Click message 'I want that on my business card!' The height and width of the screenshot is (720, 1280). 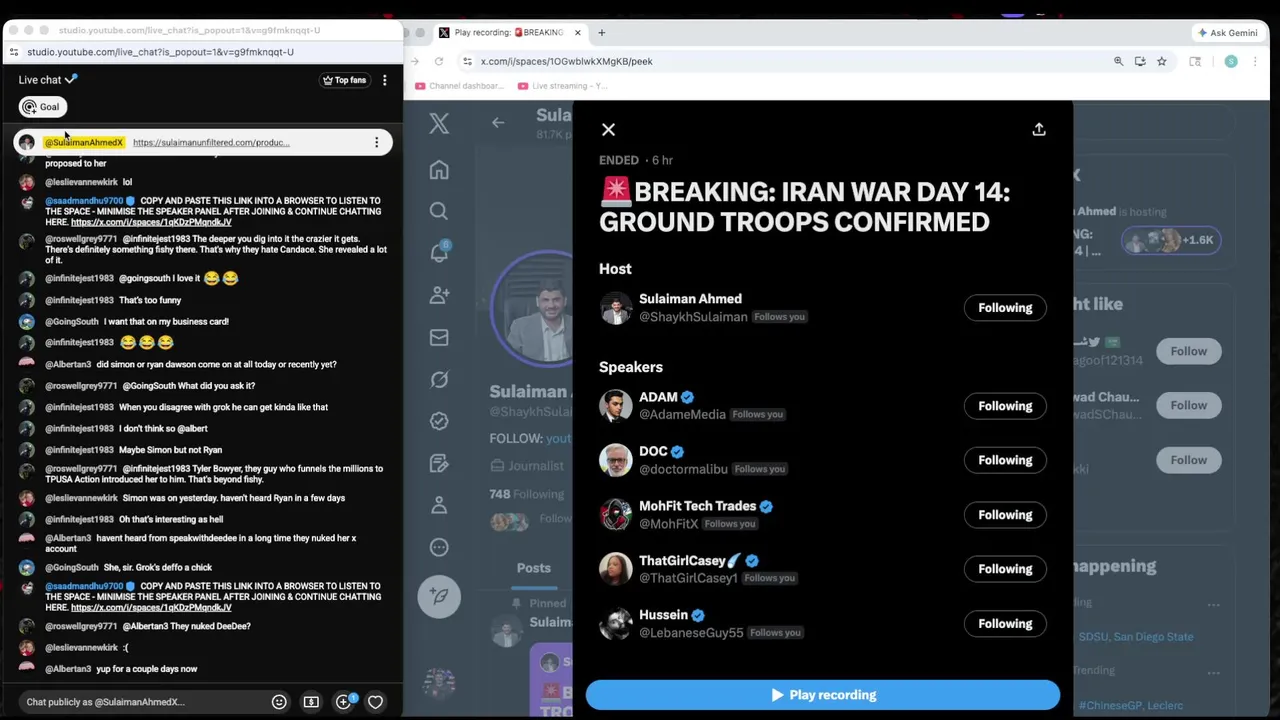166,322
